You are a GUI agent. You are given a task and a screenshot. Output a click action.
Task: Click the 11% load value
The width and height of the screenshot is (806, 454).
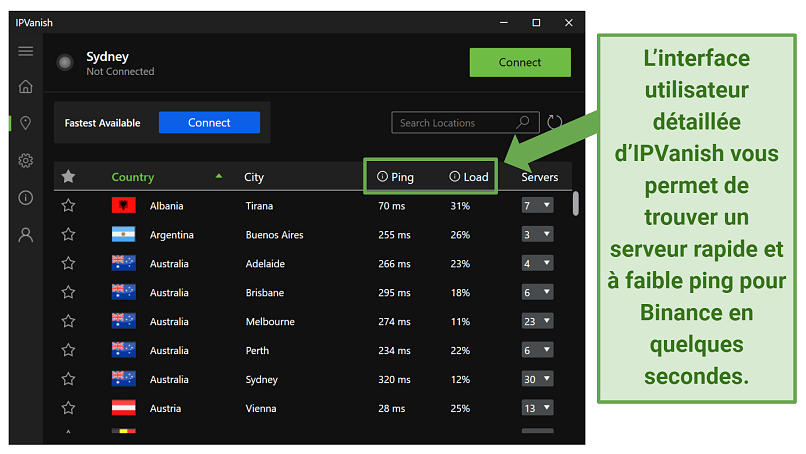tap(460, 321)
